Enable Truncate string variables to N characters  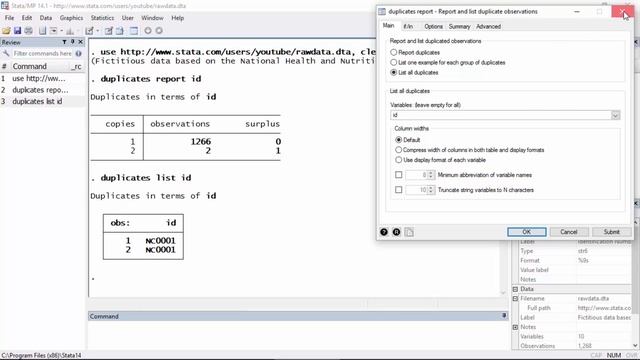399,190
